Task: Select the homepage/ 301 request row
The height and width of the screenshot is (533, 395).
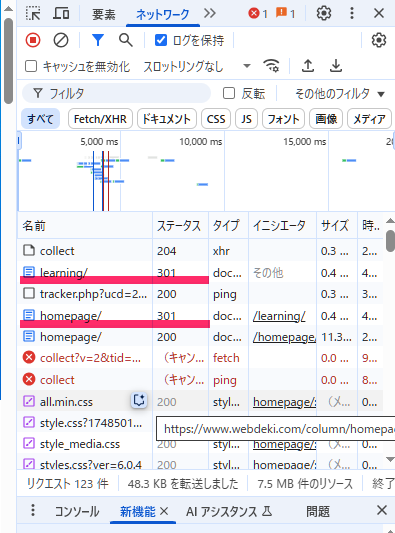Action: [200, 315]
